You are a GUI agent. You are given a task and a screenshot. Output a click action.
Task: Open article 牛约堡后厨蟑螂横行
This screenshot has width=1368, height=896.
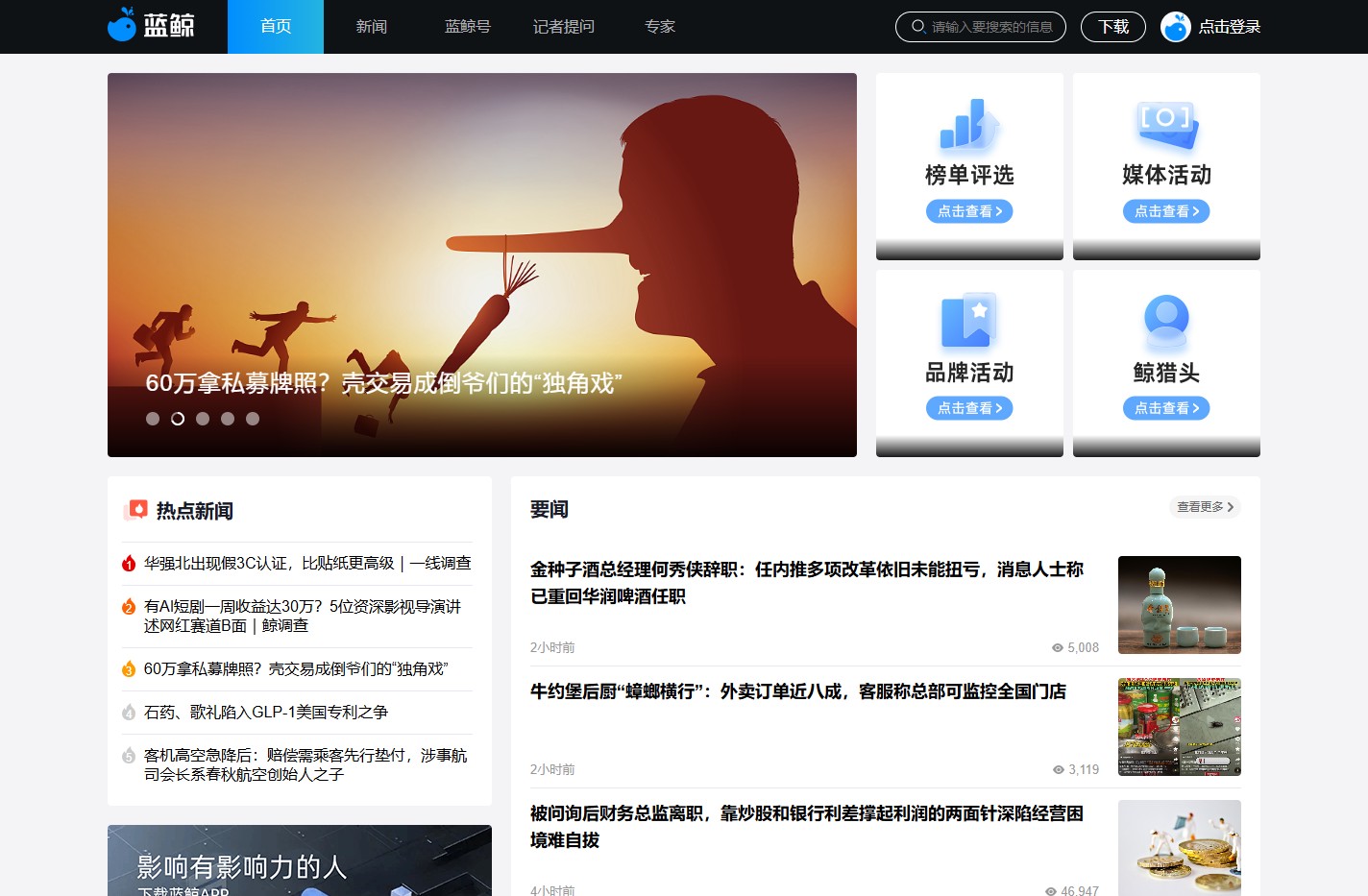pos(798,691)
